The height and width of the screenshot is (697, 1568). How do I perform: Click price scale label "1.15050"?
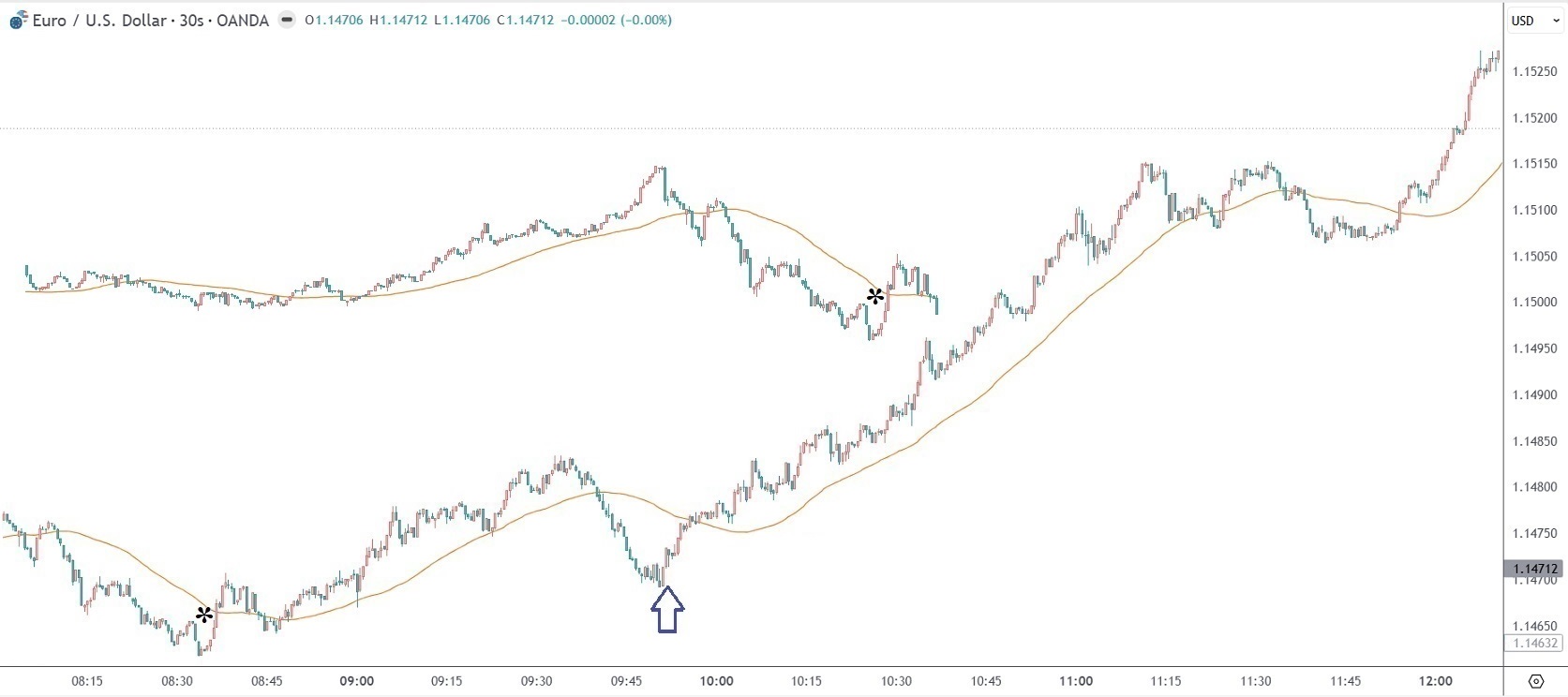(x=1534, y=257)
